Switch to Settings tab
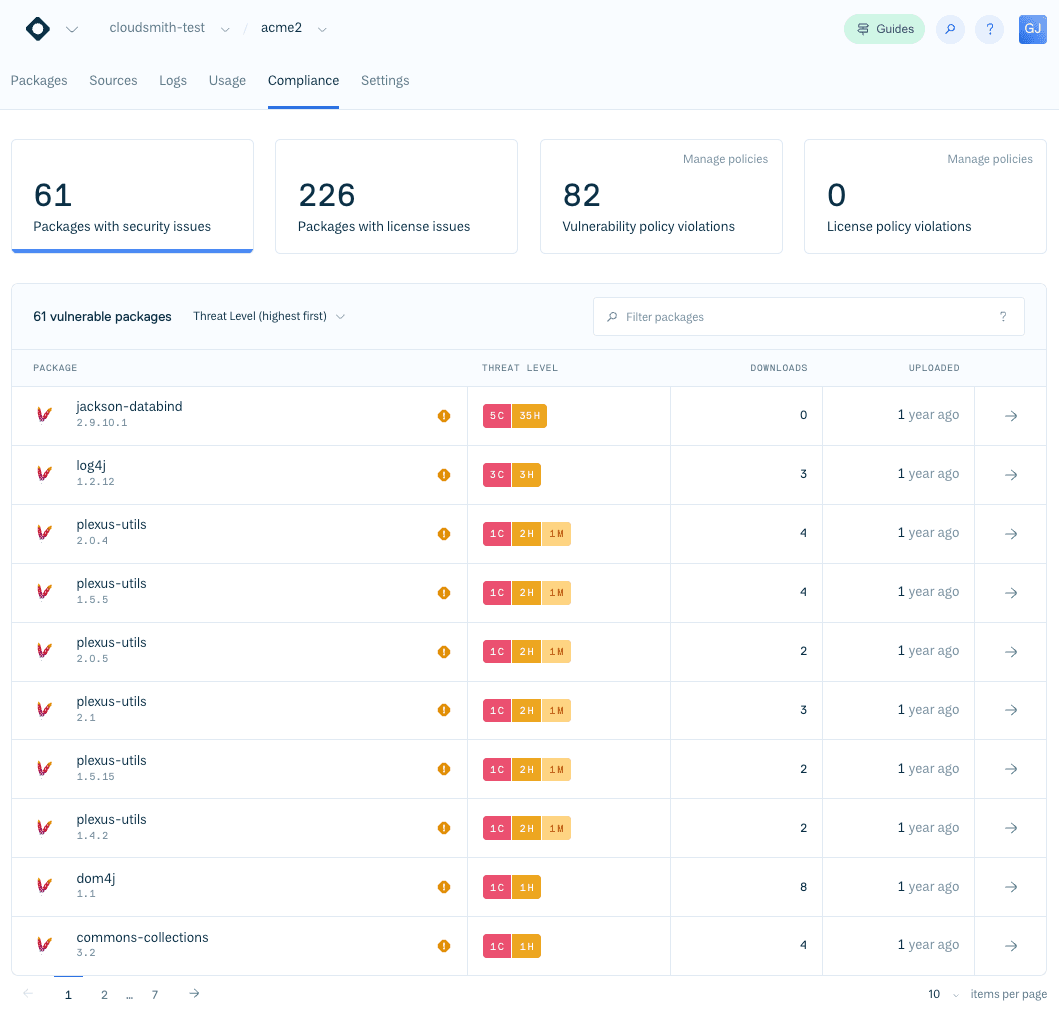The height and width of the screenshot is (1011, 1059). [385, 80]
